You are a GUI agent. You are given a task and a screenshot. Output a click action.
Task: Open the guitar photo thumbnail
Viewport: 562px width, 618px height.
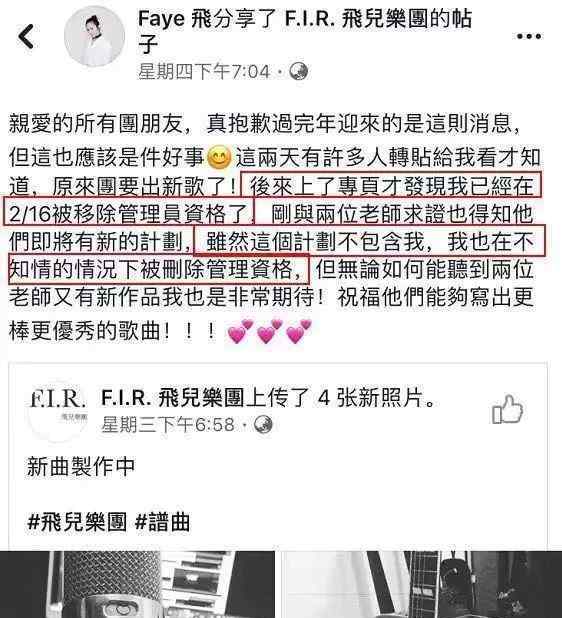[x=421, y=584]
